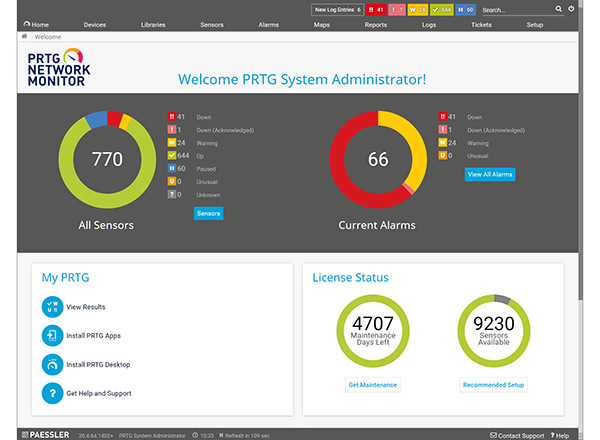
Task: Click blue Paused icon in sensors legend
Action: pyautogui.click(x=171, y=168)
